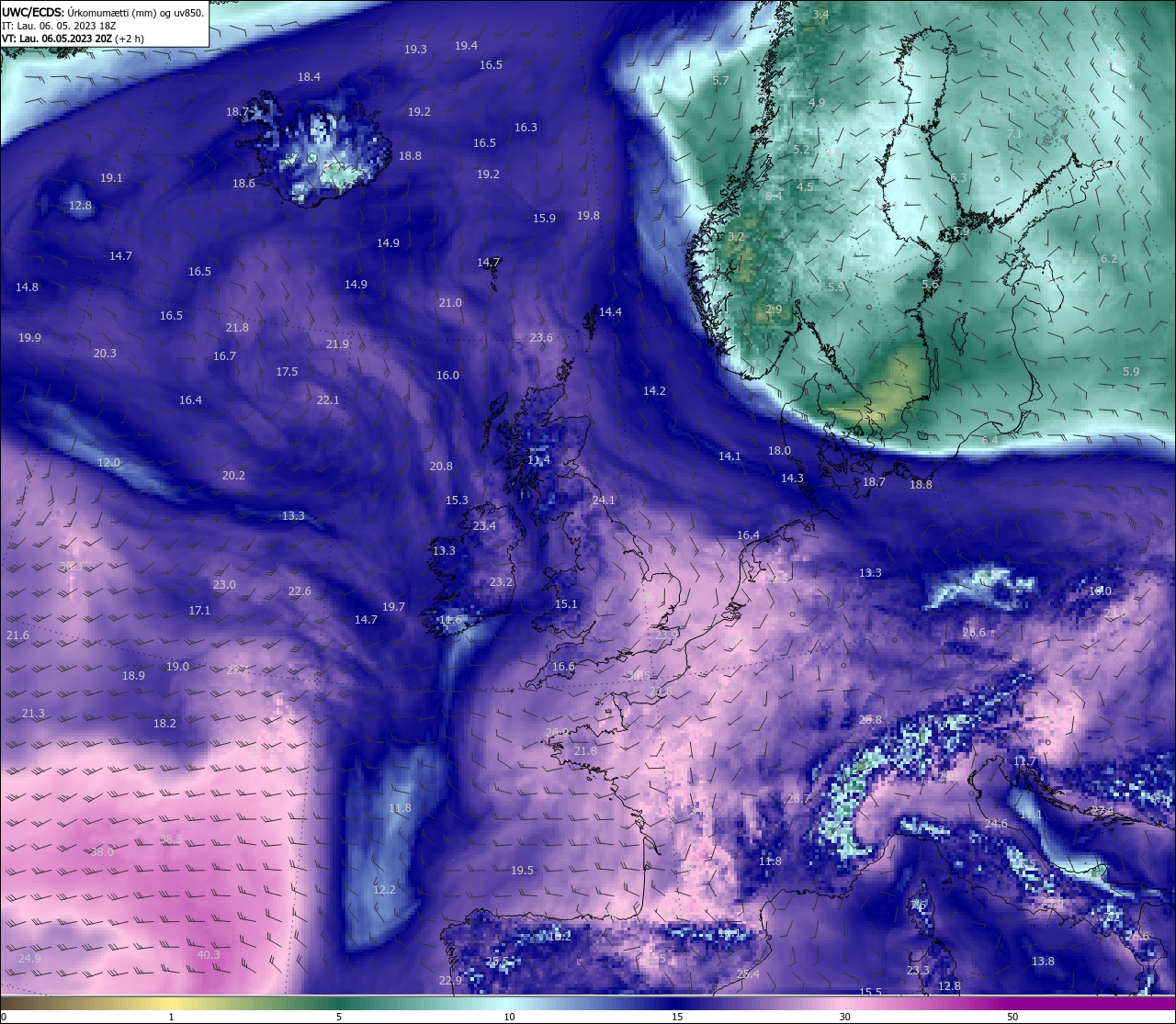
Task: Select the valid time line "VT: Lau. 06.05.2023 20Z"
Action: click(x=58, y=39)
